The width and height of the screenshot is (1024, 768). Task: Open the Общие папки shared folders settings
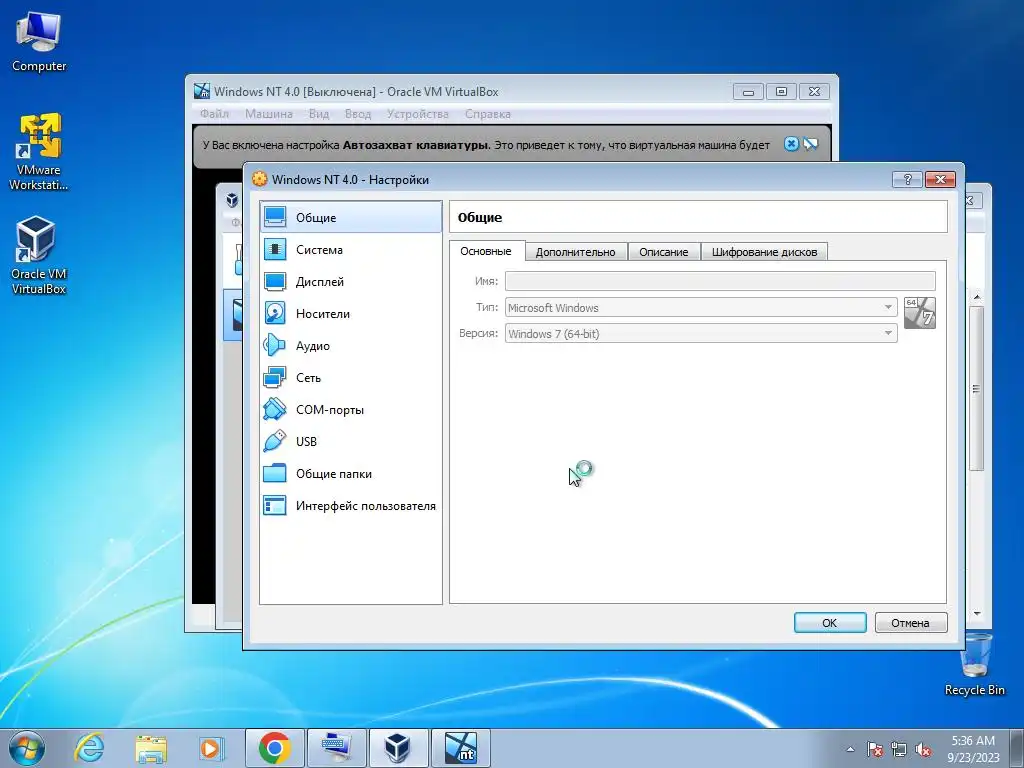click(351, 473)
